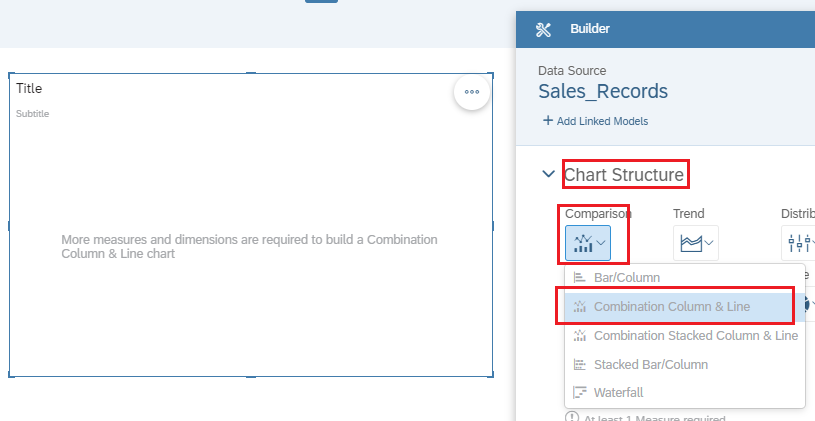815x421 pixels.
Task: Click the Bar/Column menu item icon
Action: click(579, 278)
